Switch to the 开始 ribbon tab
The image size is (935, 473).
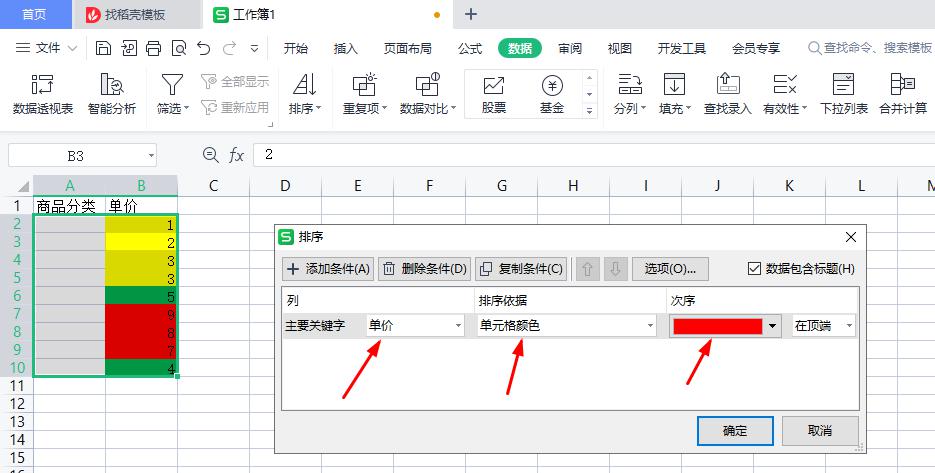pyautogui.click(x=296, y=48)
